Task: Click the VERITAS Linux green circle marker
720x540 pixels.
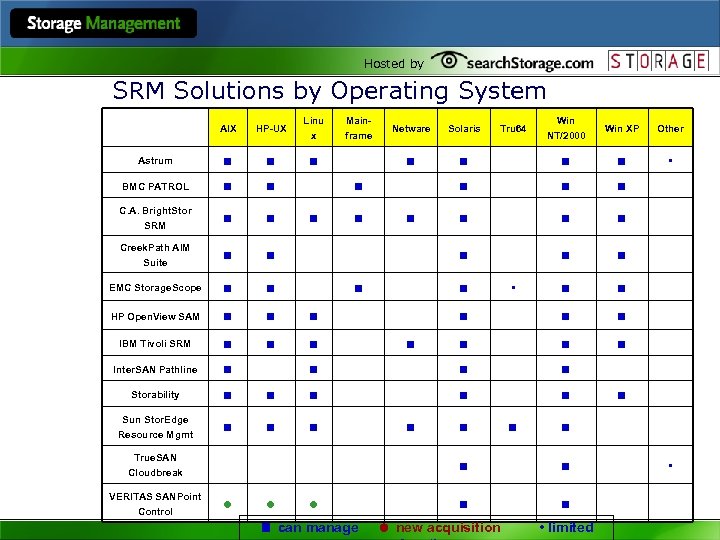Action: (314, 504)
